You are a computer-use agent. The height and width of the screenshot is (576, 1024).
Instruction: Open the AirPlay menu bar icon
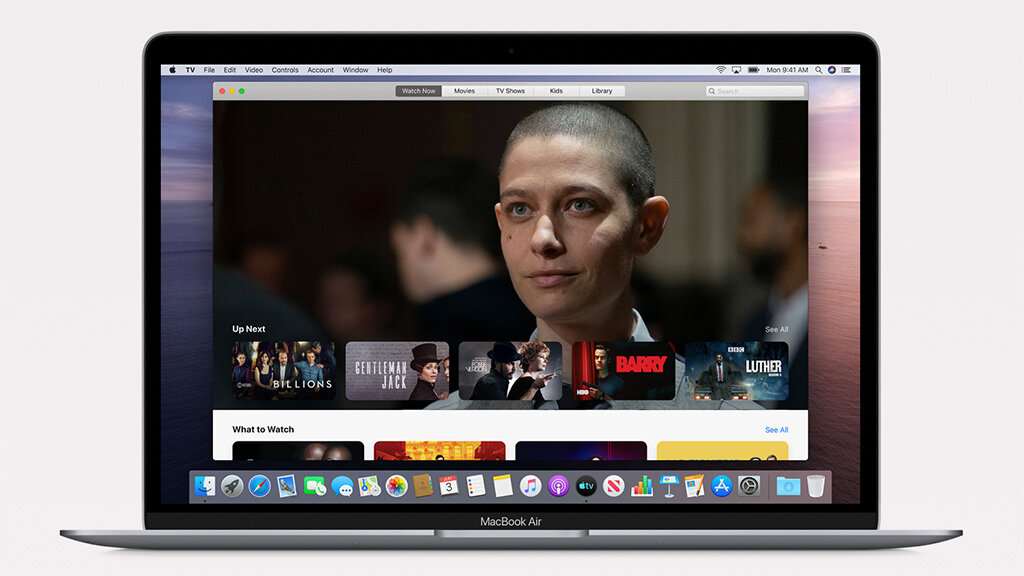tap(736, 70)
